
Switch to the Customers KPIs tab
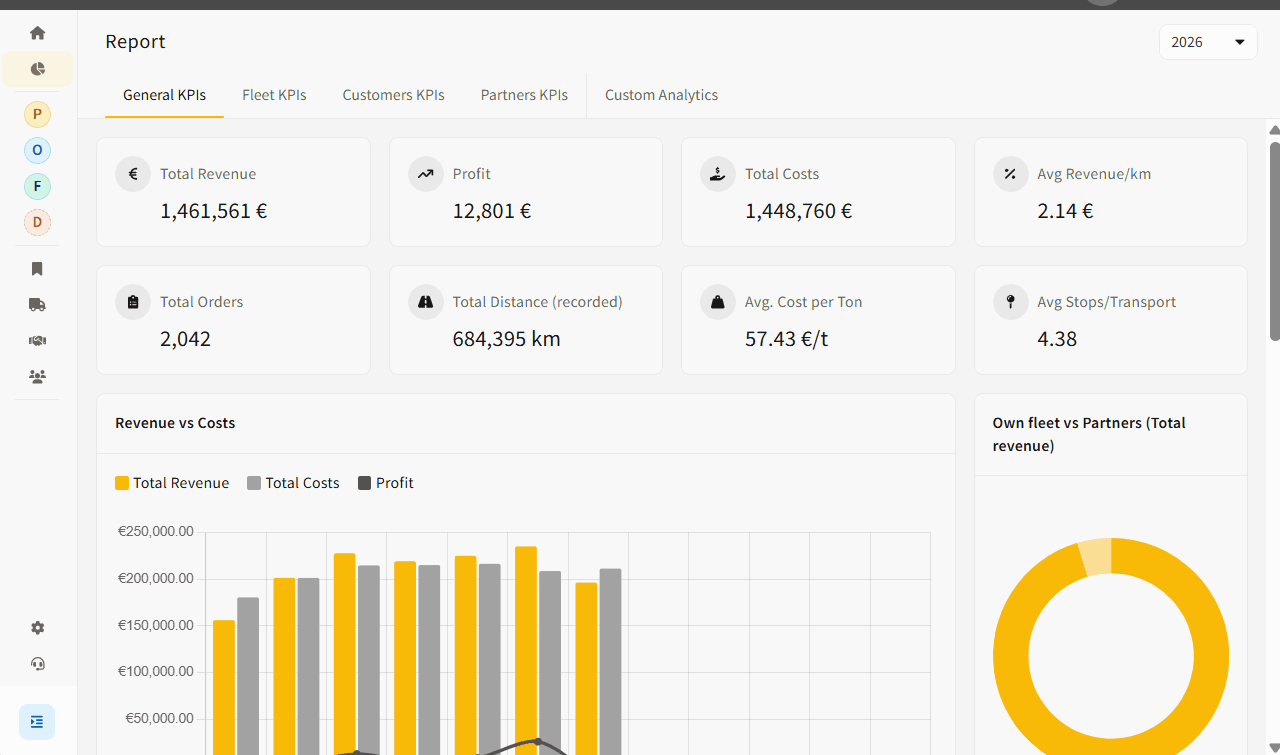[393, 95]
